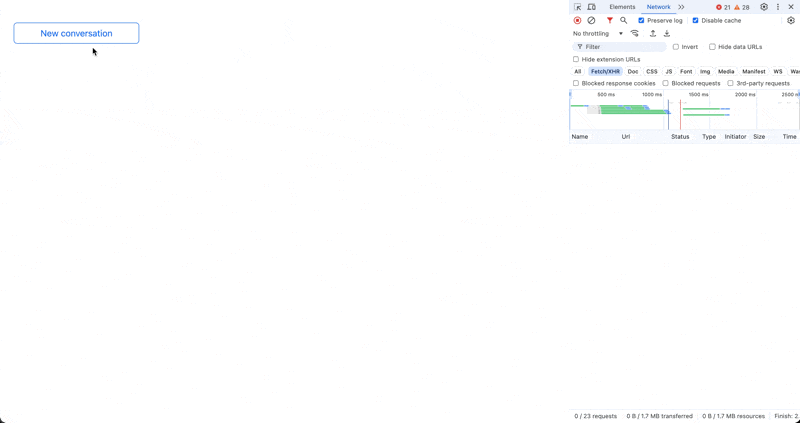The width and height of the screenshot is (800, 423).
Task: Filter requests by Img type
Action: pos(705,71)
